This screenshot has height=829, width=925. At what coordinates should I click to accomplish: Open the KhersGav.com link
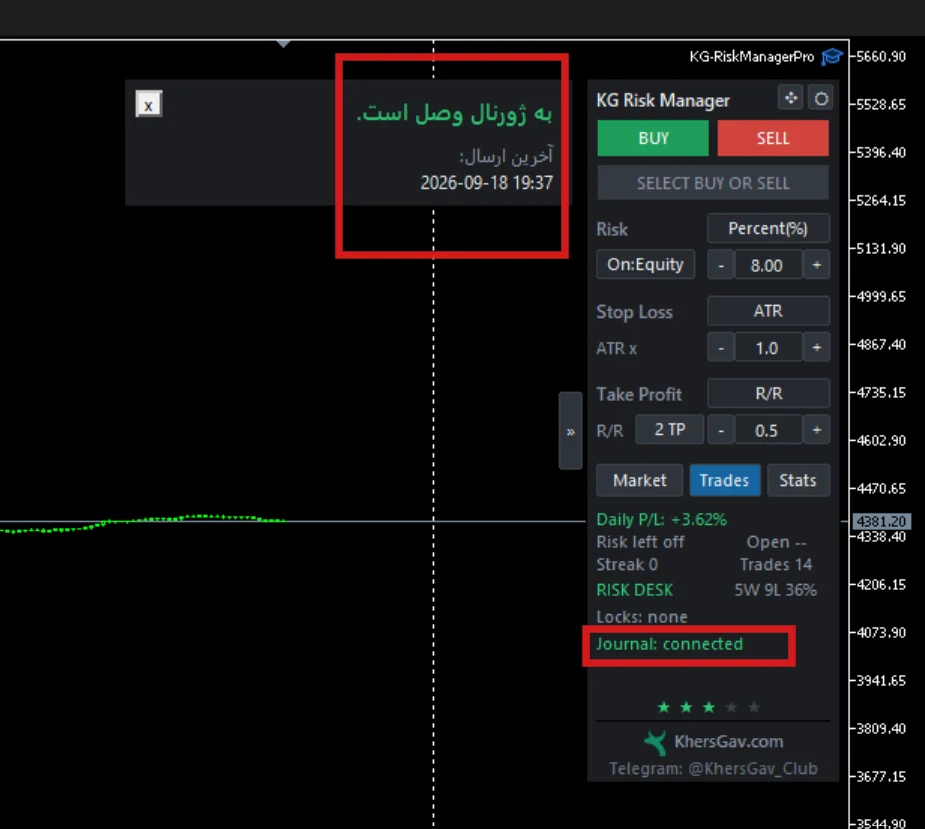729,742
